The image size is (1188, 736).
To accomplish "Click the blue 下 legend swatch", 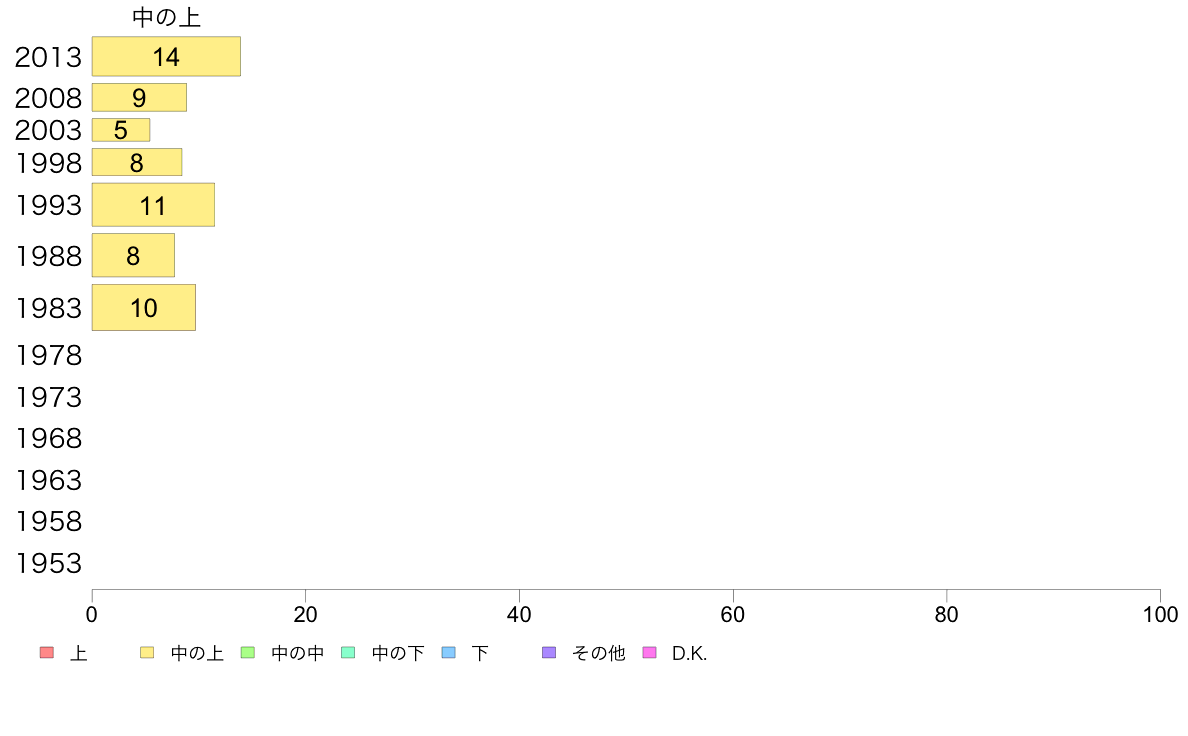I will 449,653.
